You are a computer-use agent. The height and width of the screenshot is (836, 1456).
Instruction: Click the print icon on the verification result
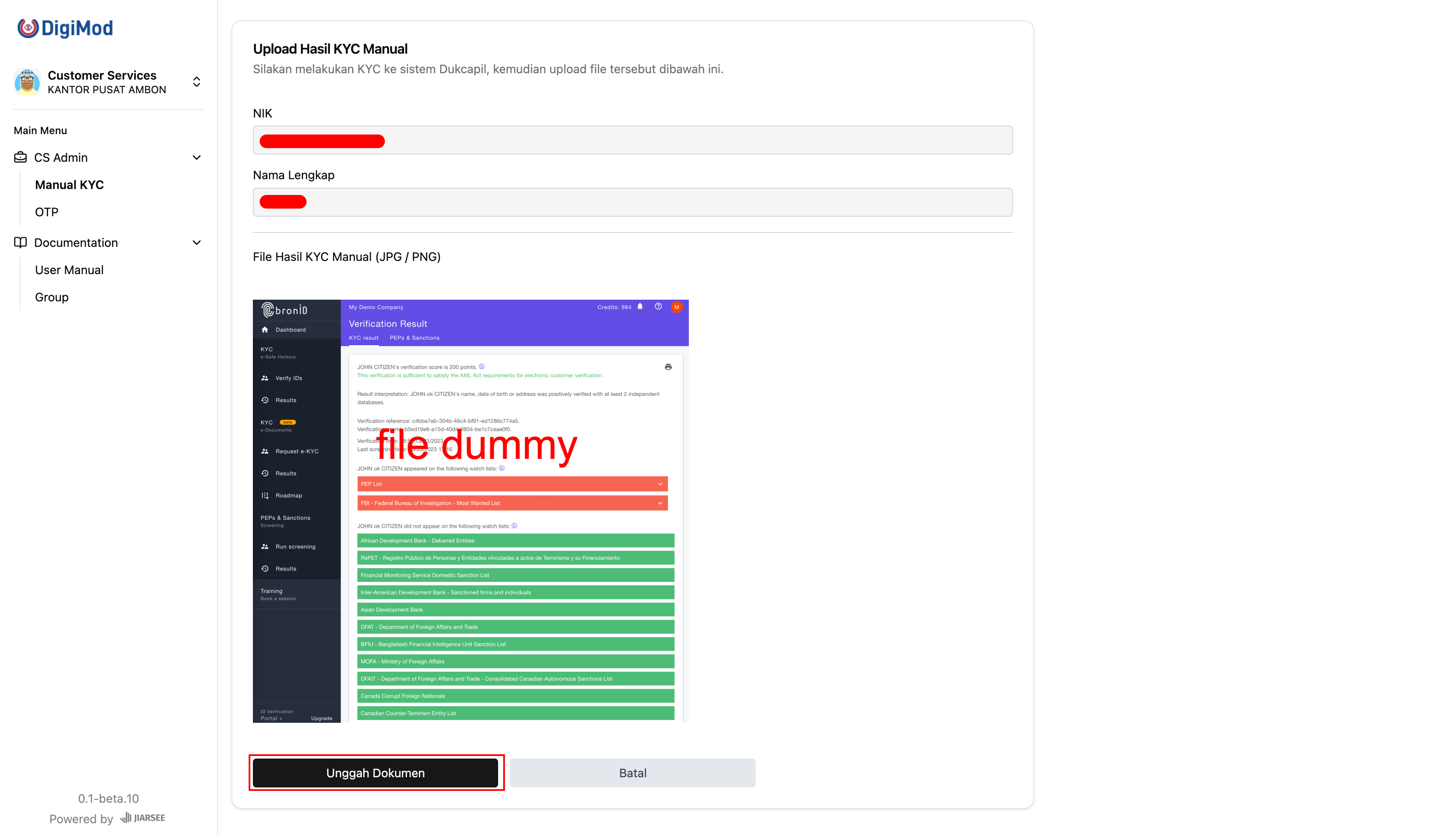[x=668, y=367]
